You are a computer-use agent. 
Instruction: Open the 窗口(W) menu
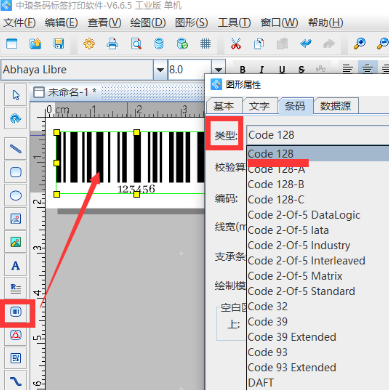coord(279,23)
